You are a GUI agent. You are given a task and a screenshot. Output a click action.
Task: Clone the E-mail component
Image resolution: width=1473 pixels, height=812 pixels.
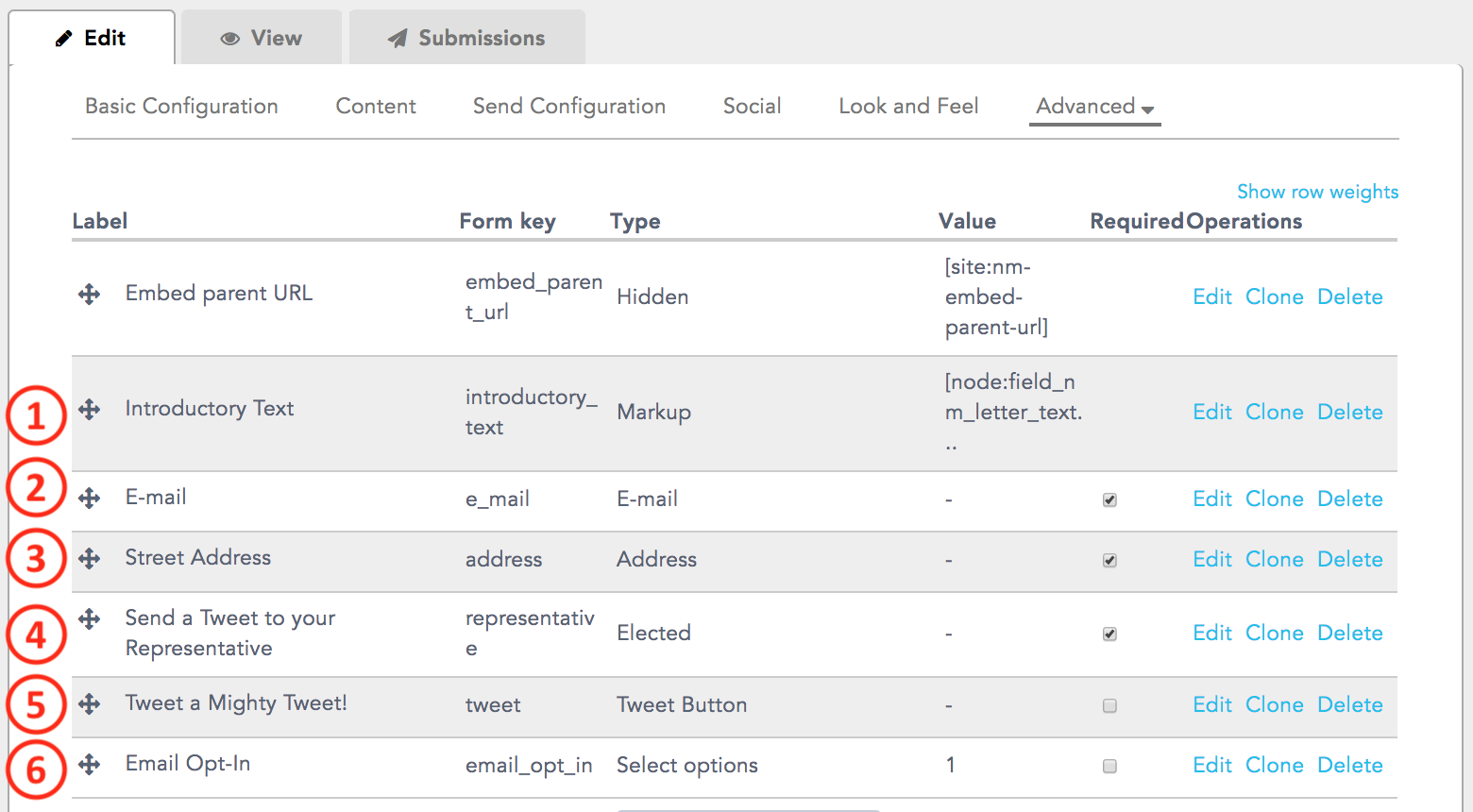pos(1275,499)
